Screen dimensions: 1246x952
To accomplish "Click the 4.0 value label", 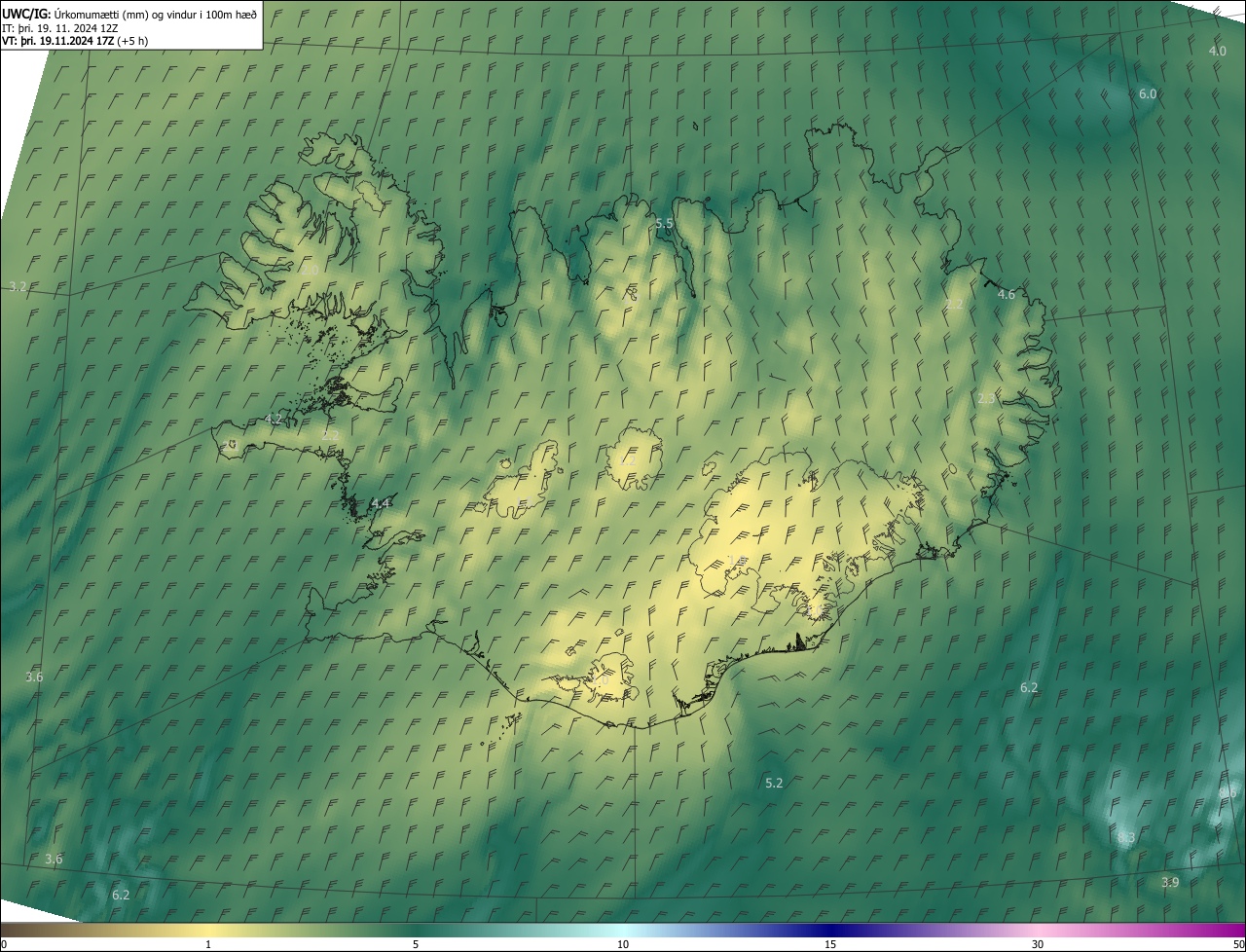I will pyautogui.click(x=1217, y=51).
